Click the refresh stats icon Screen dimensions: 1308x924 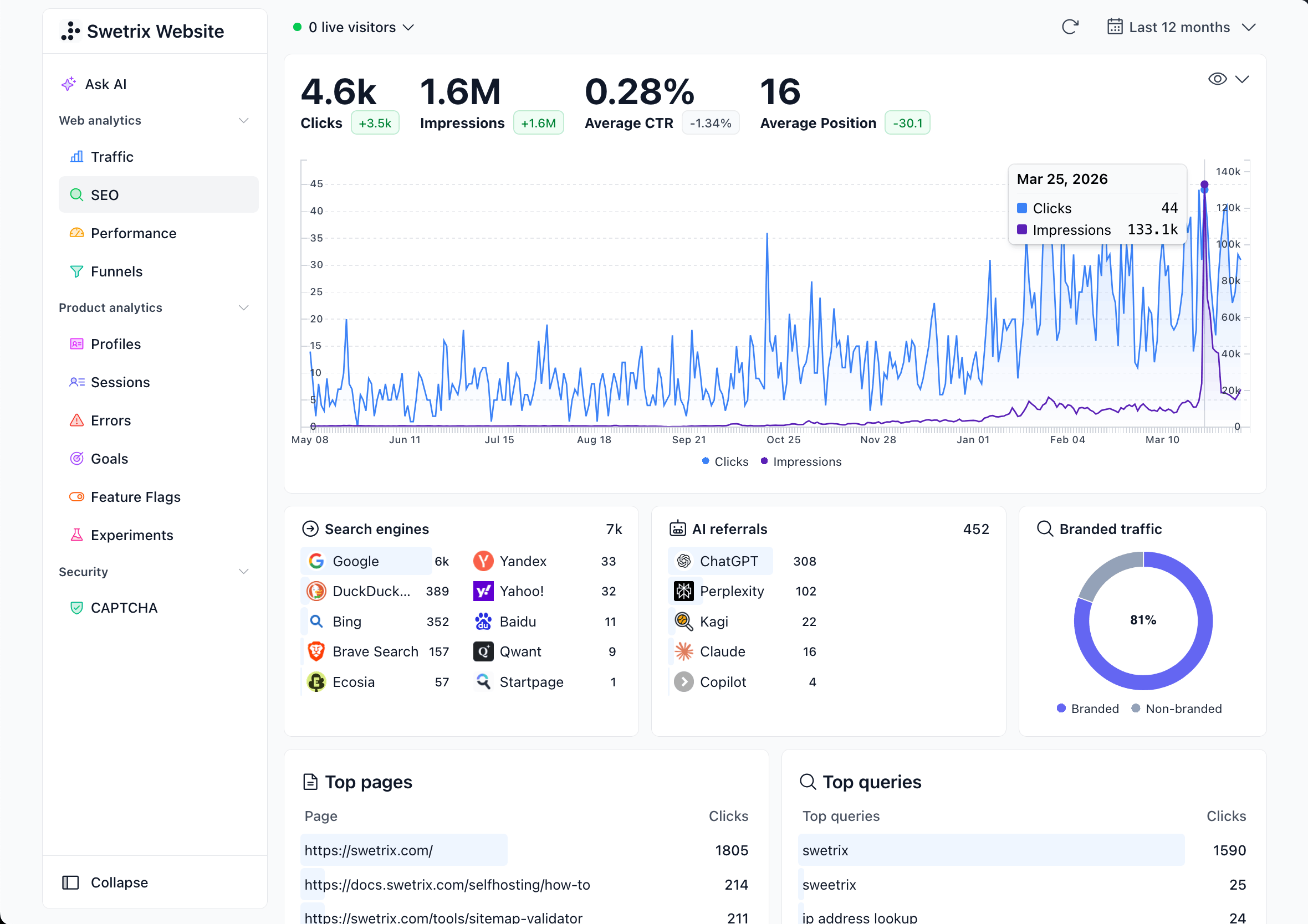pos(1070,27)
